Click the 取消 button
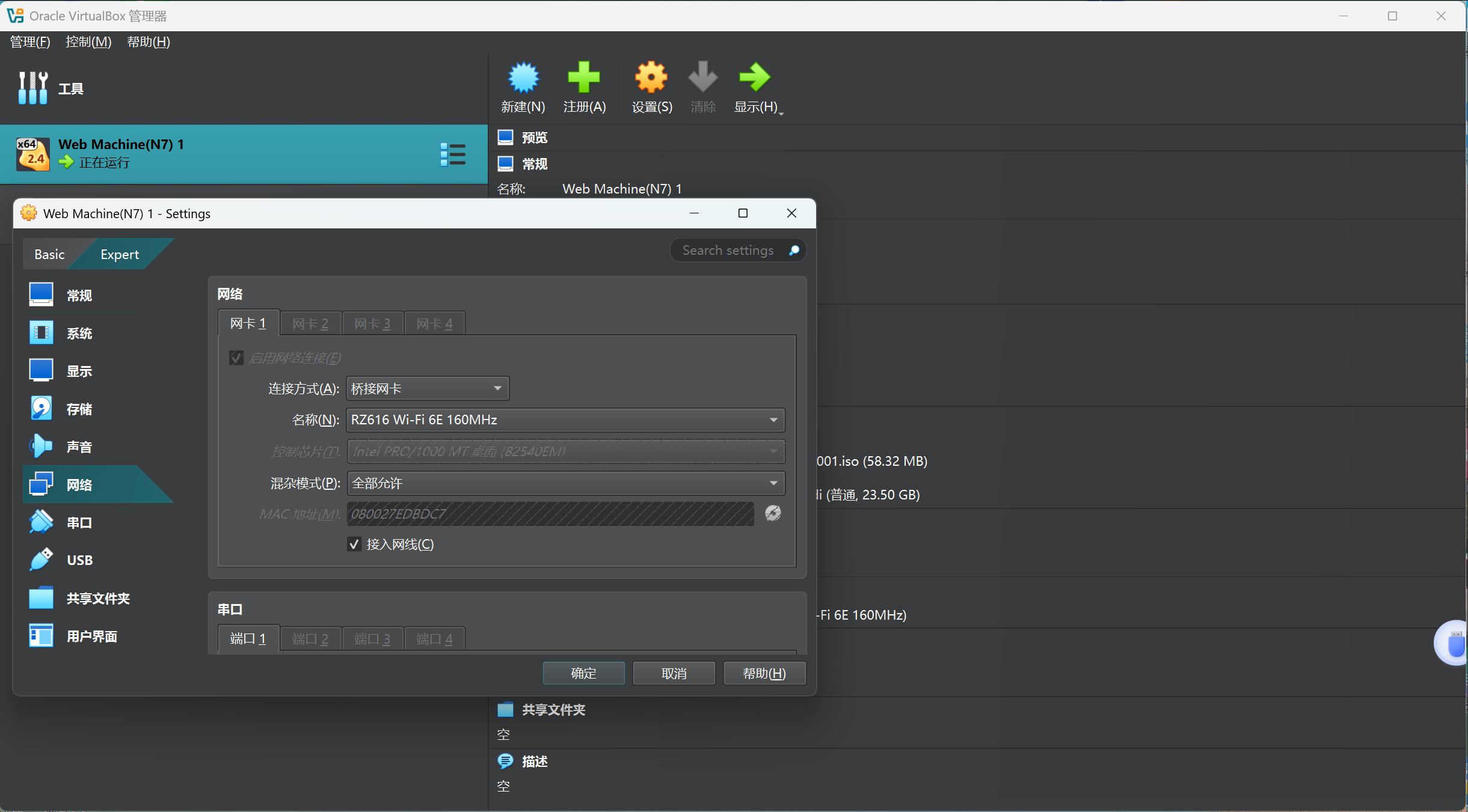Image resolution: width=1468 pixels, height=812 pixels. (674, 673)
